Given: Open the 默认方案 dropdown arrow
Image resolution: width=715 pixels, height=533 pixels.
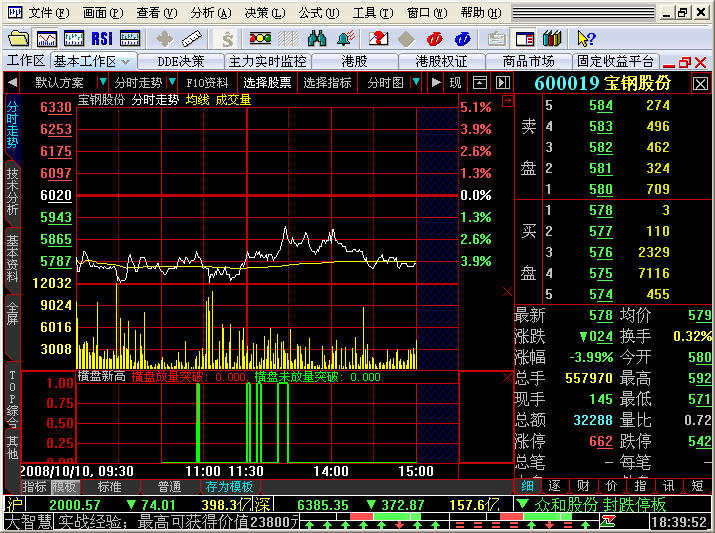Looking at the screenshot, I should (x=103, y=83).
